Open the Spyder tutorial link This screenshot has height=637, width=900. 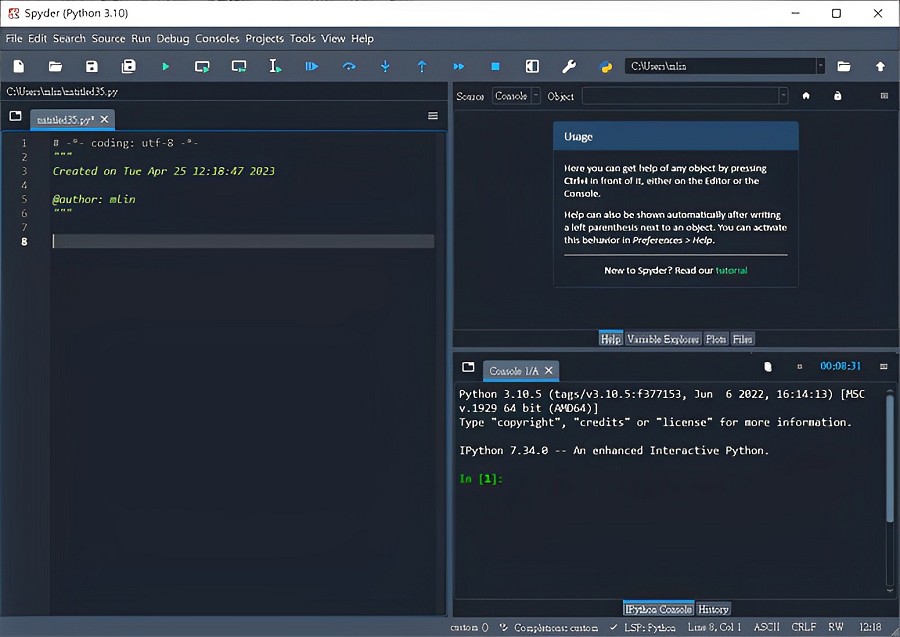[731, 270]
